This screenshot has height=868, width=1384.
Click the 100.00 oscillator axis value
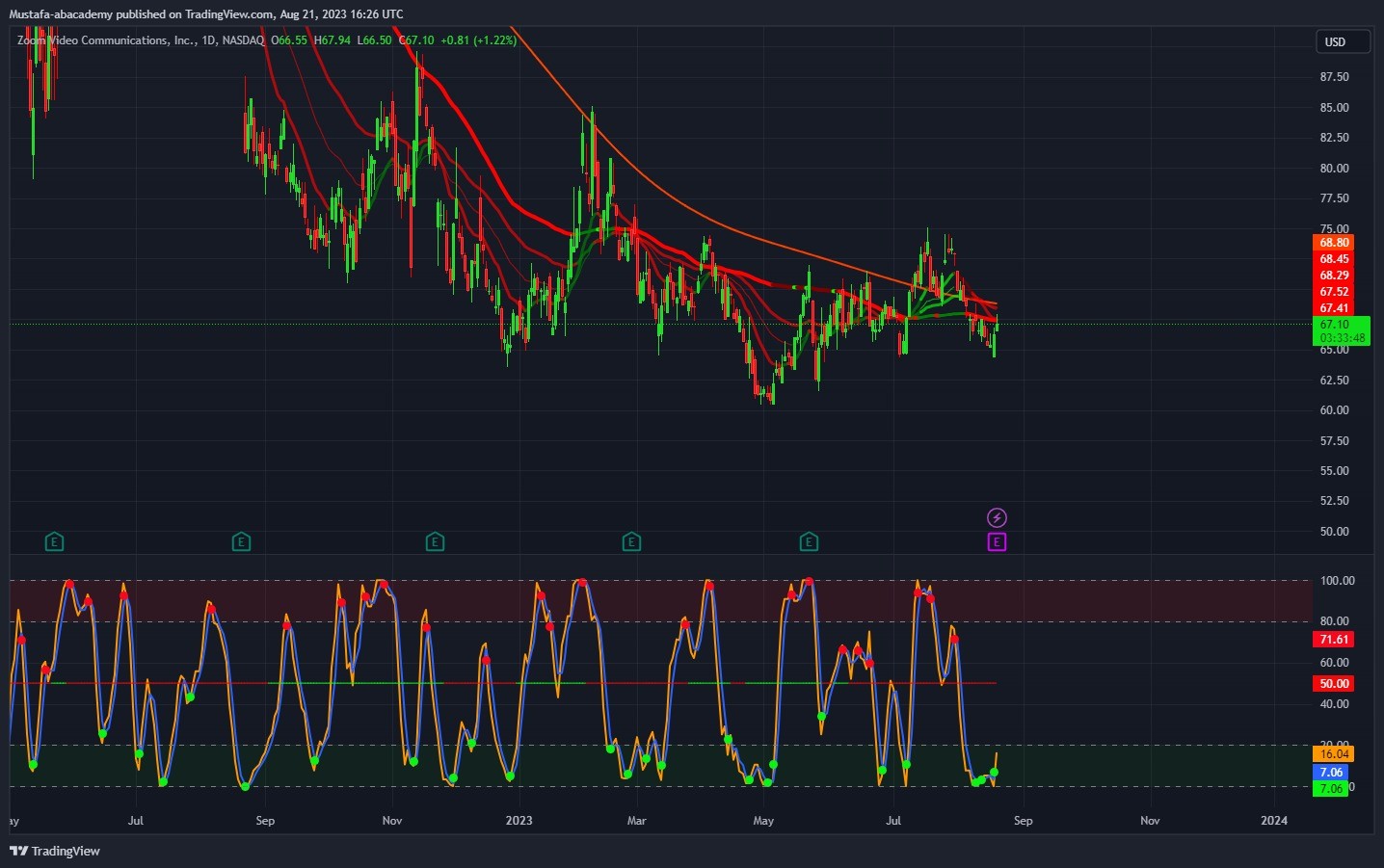click(x=1337, y=581)
